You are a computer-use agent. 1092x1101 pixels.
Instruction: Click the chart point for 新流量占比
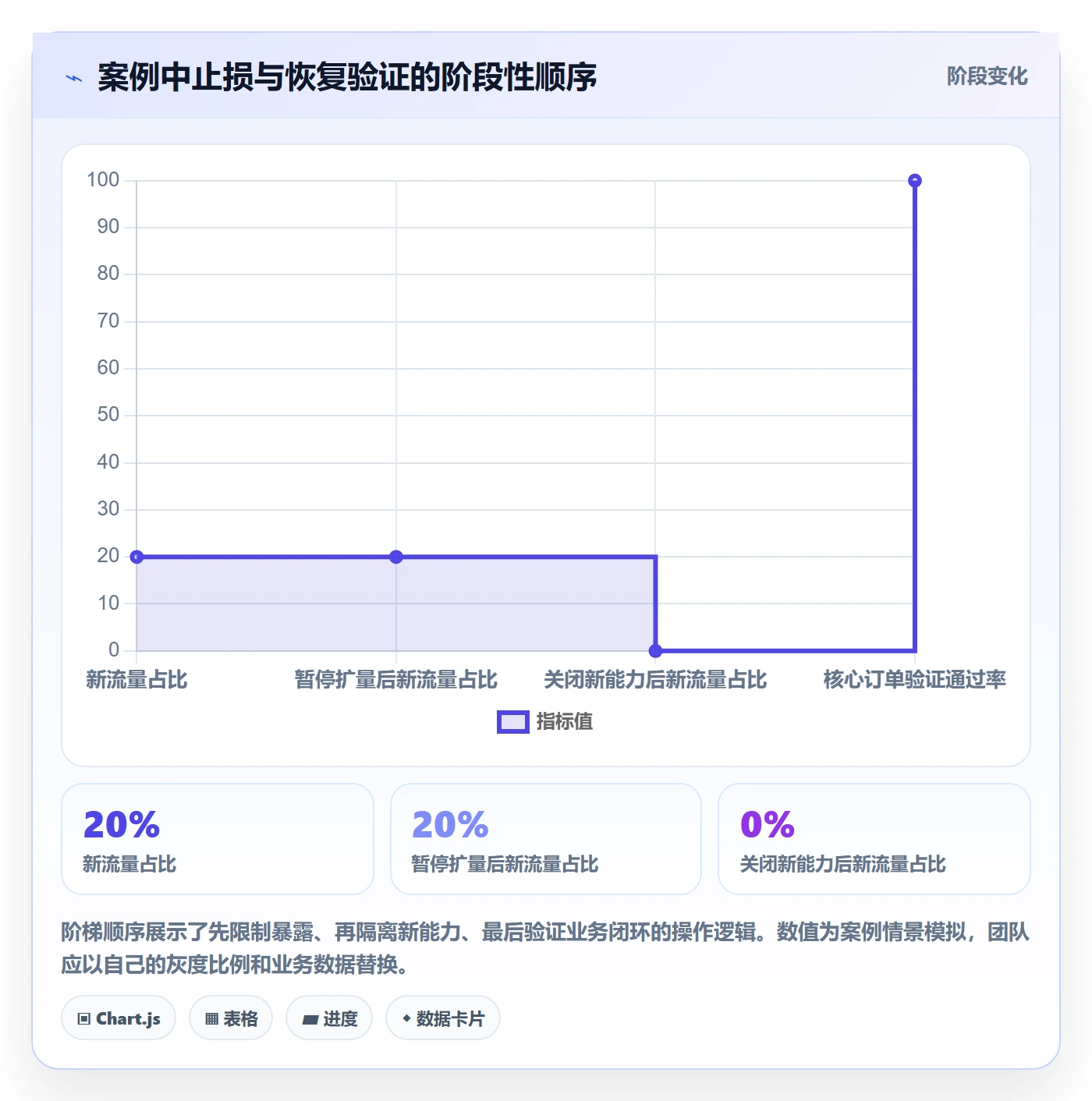136,557
